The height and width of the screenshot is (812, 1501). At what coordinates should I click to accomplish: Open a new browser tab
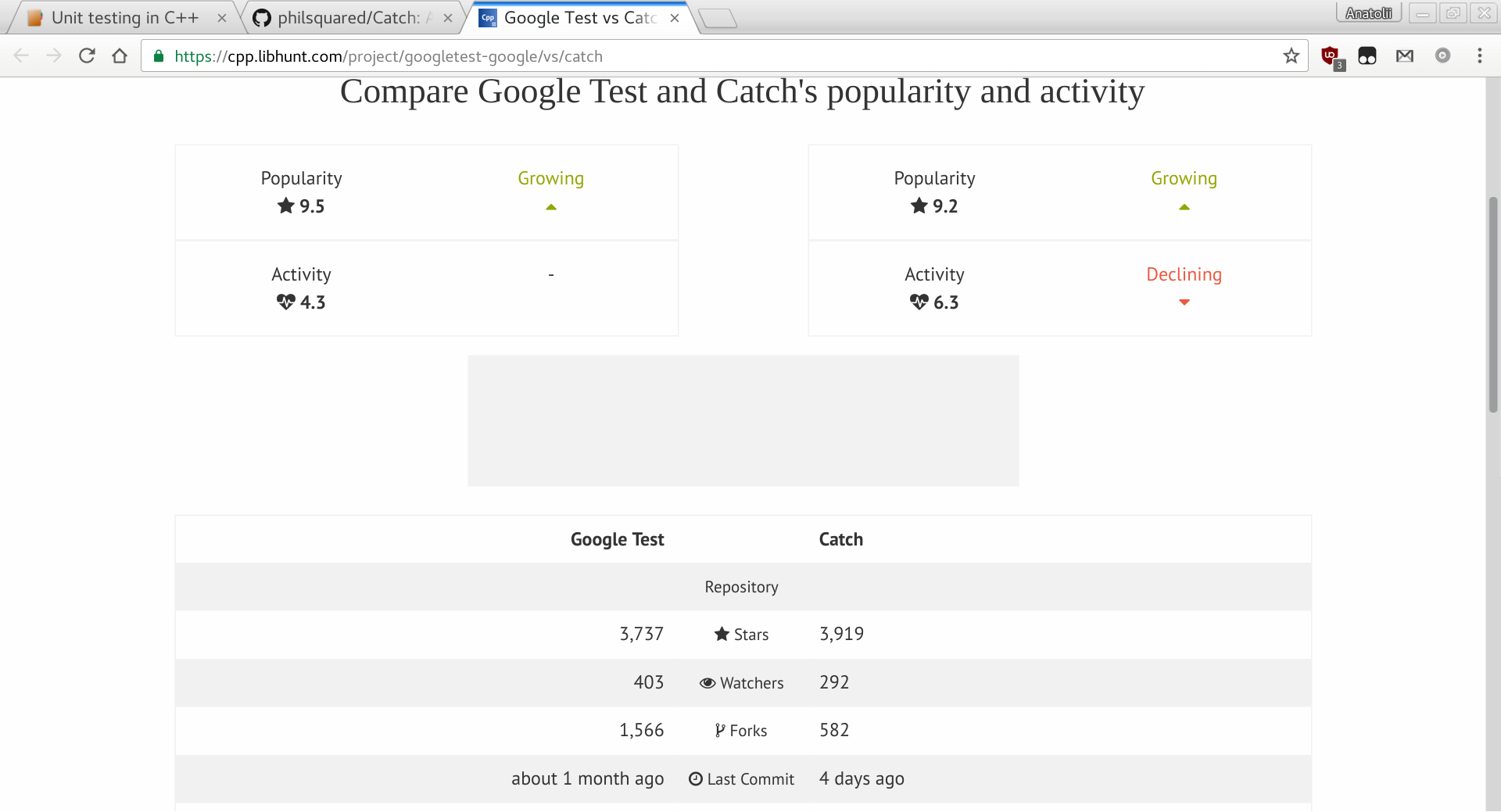point(717,19)
